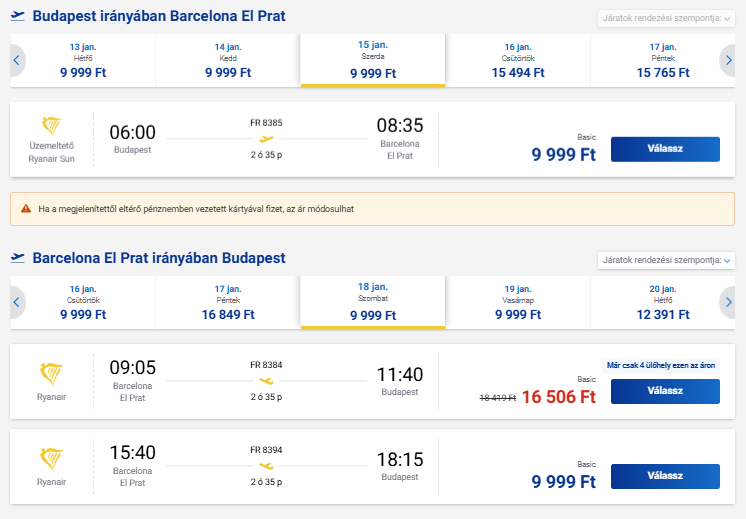Click the Ryanair logo on flight FR 8394
Image resolution: width=746 pixels, height=519 pixels.
51,459
